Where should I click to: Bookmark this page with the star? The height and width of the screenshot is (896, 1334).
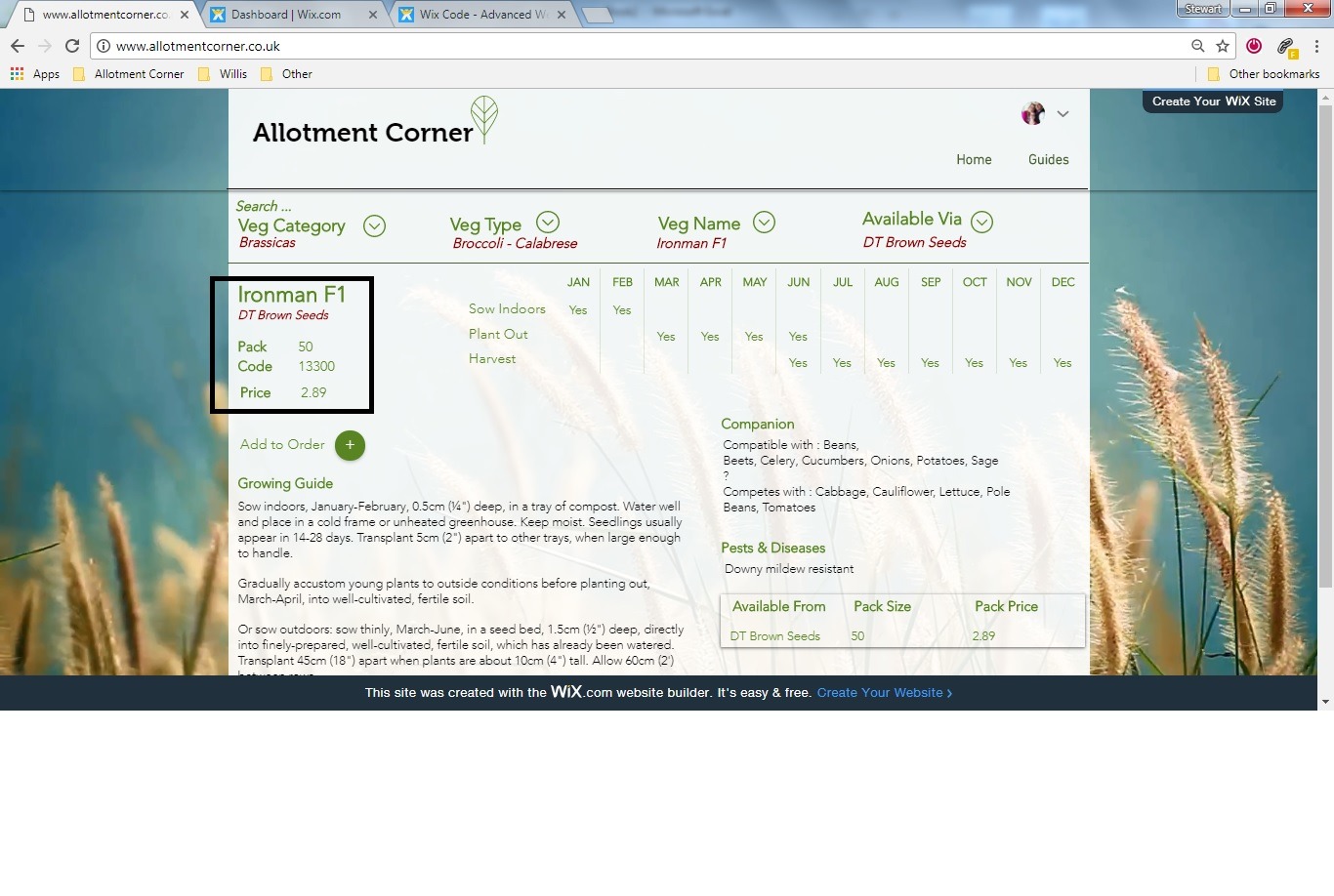click(1223, 46)
